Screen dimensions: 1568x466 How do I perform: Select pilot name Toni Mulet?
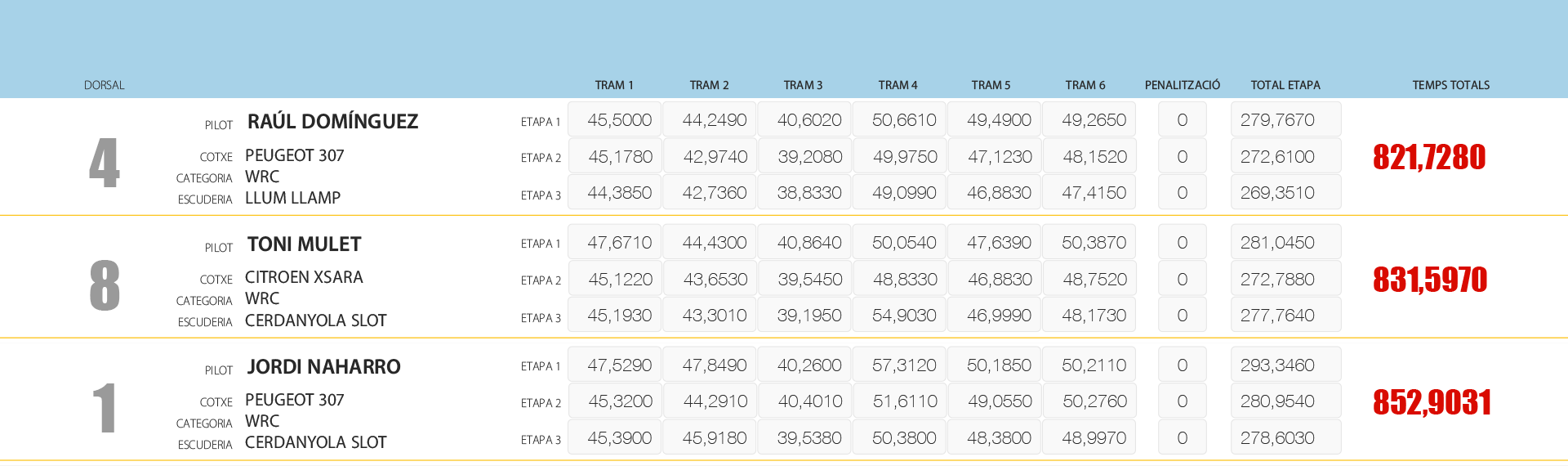tap(304, 244)
